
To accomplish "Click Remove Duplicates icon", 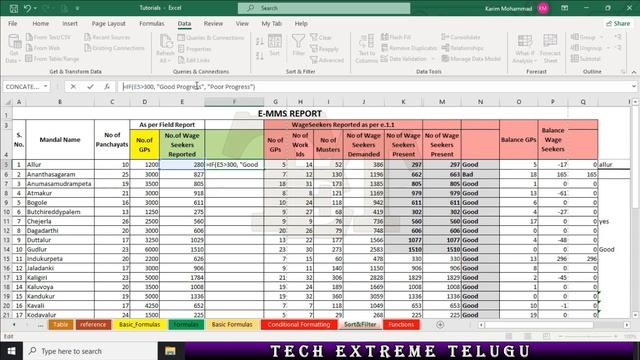I will [384, 48].
